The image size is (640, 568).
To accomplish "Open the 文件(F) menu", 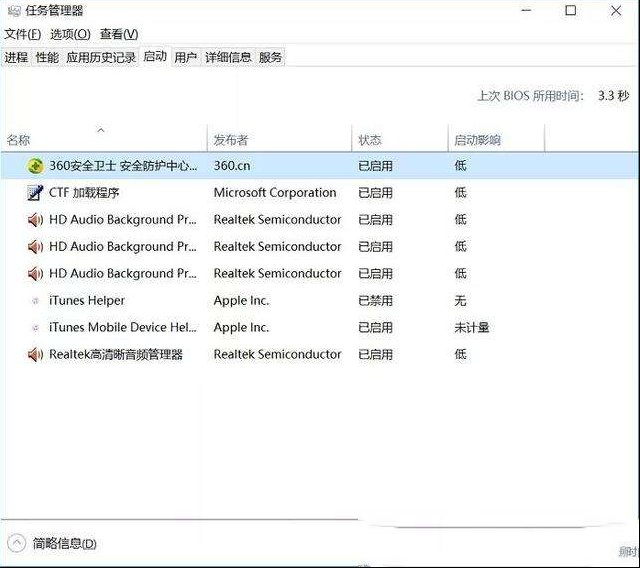I will [22, 34].
